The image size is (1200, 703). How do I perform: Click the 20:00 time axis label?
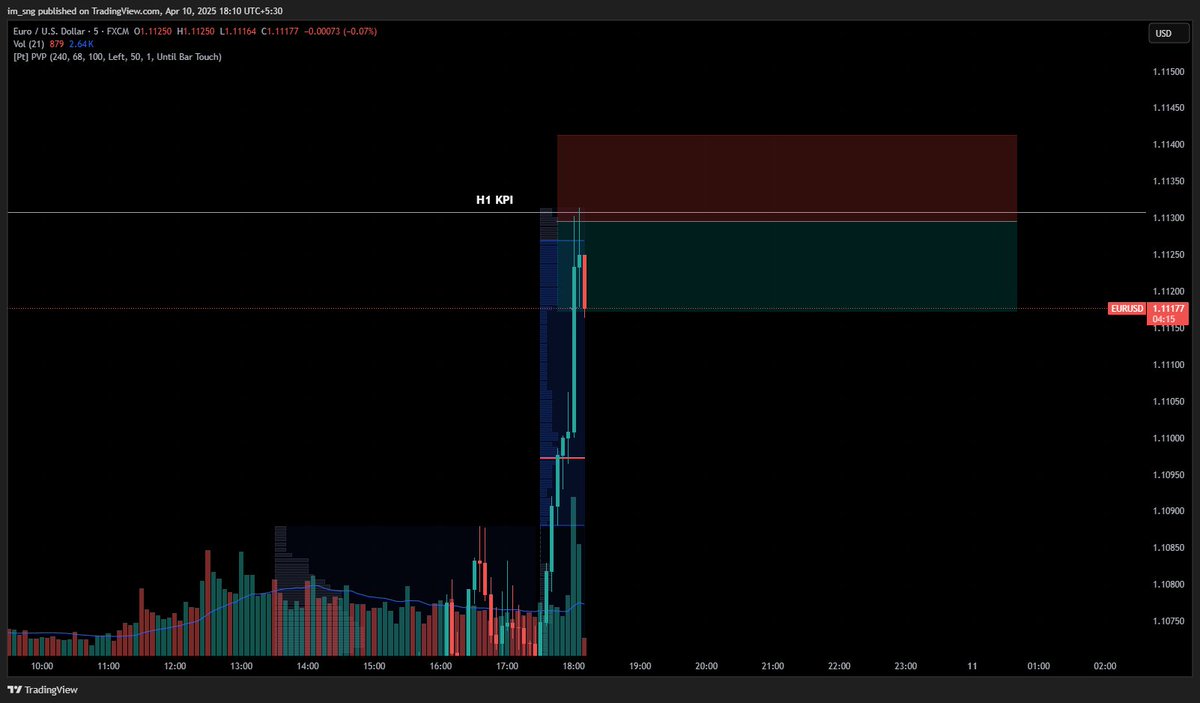coord(706,666)
